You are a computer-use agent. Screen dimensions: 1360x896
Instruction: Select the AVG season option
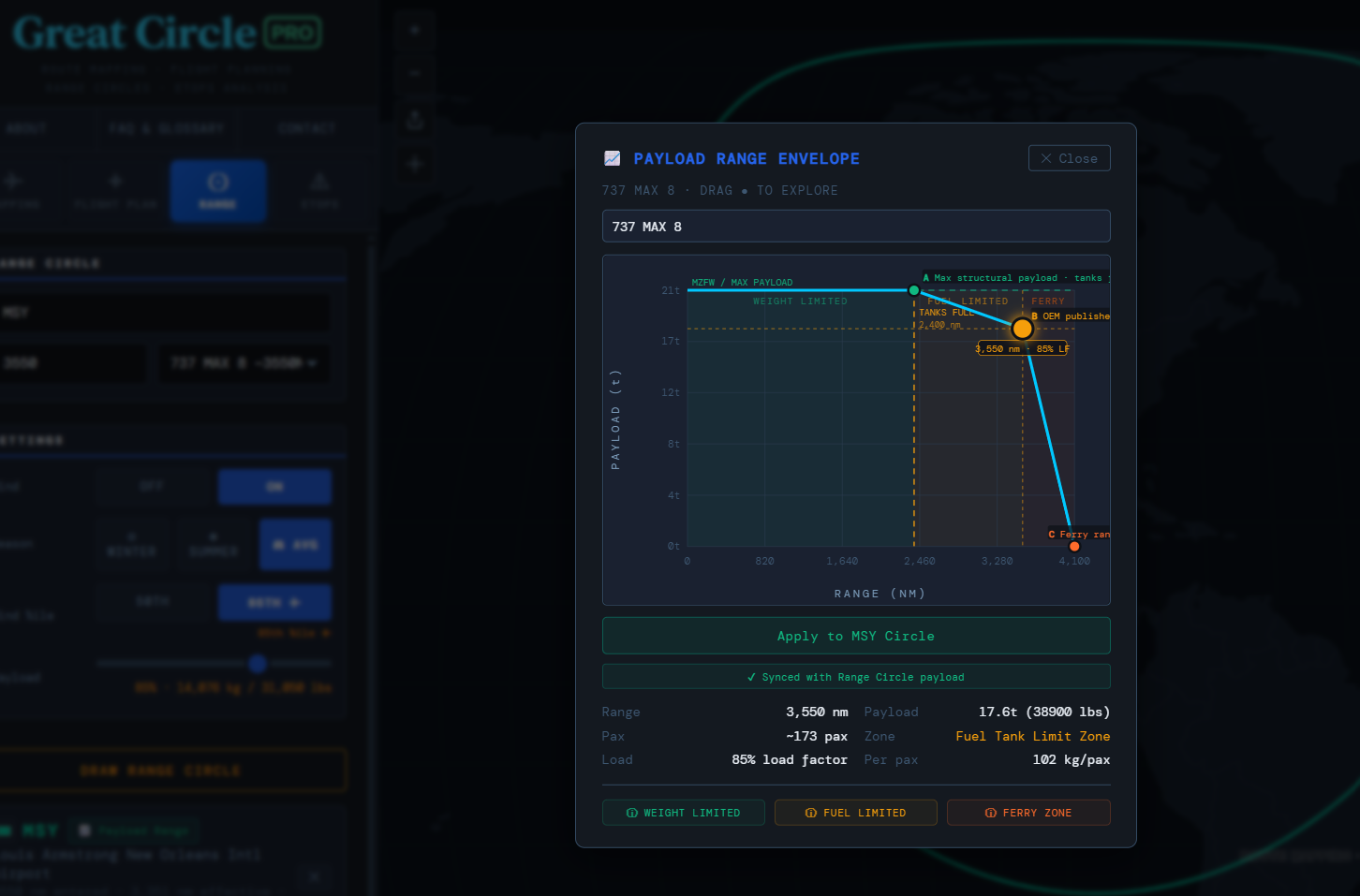tap(295, 544)
